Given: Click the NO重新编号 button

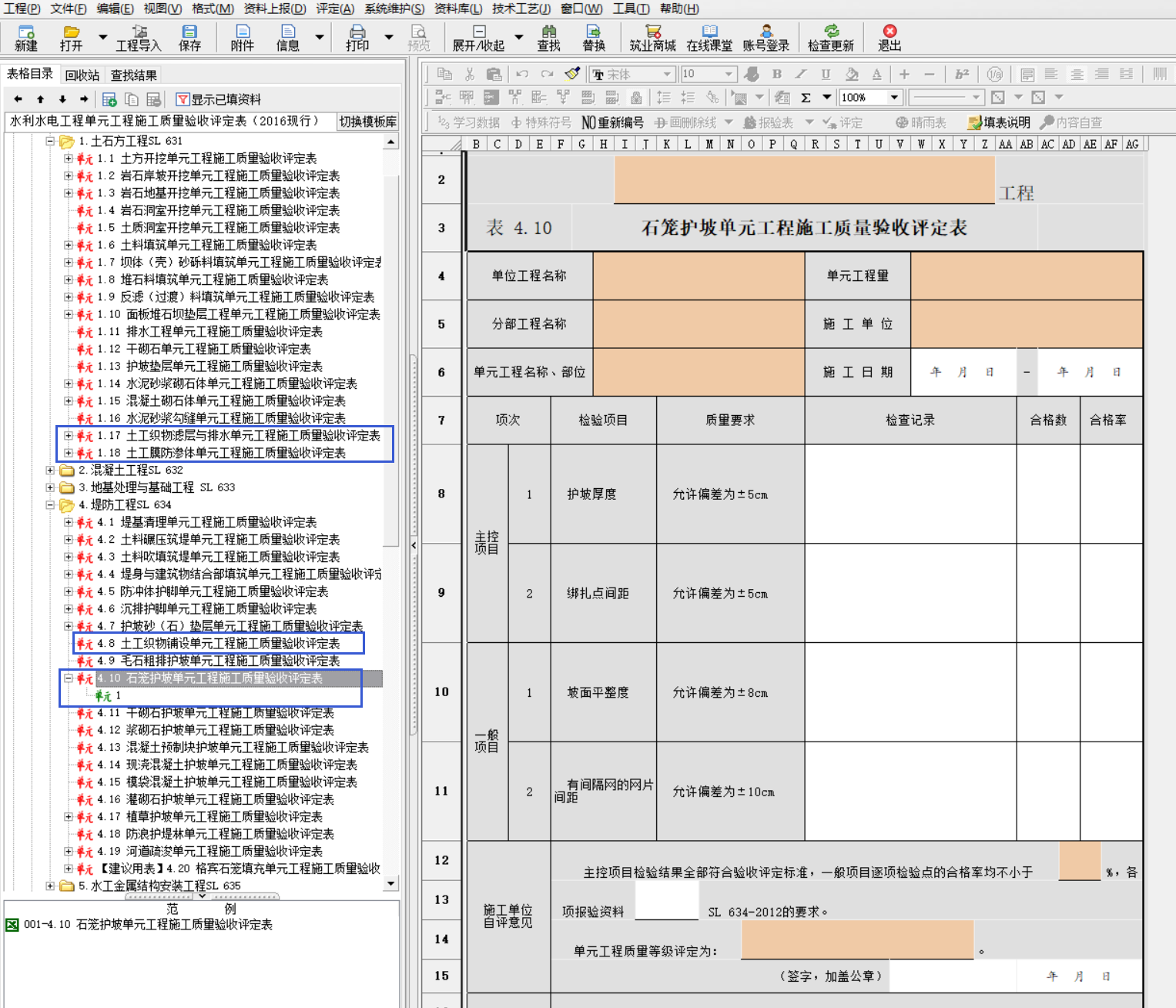Looking at the screenshot, I should 612,122.
